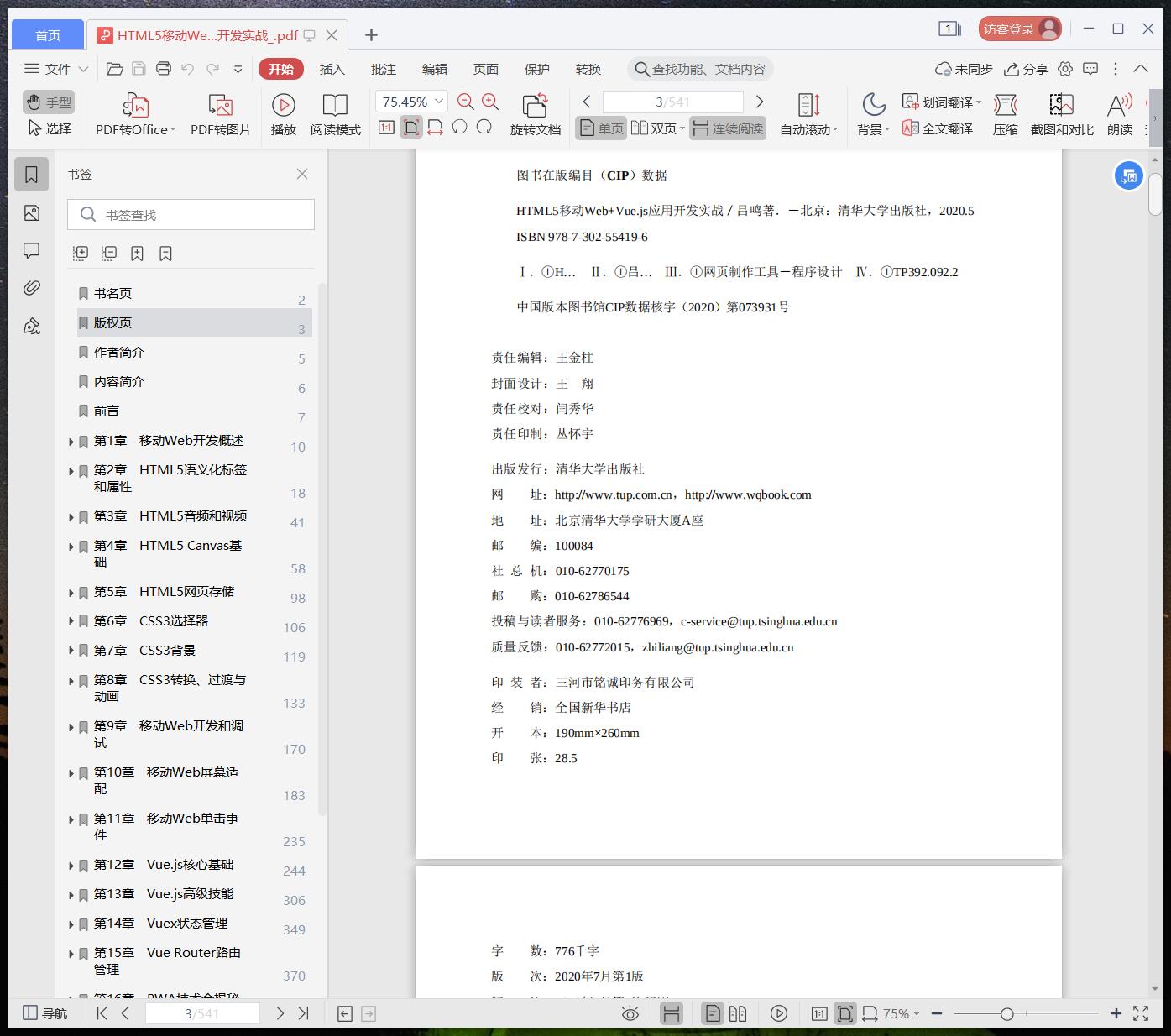Switch to the 编辑 ribbon tab
This screenshot has height=1036, width=1171.
435,69
